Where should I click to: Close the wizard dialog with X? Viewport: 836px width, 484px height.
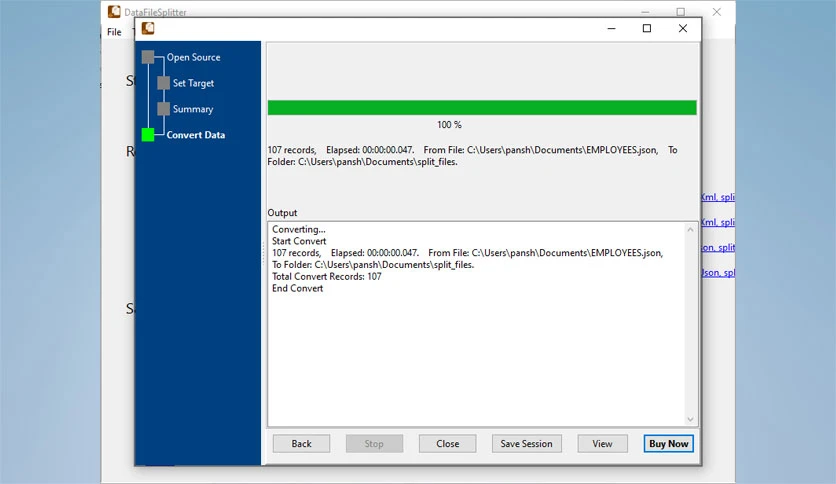click(682, 28)
